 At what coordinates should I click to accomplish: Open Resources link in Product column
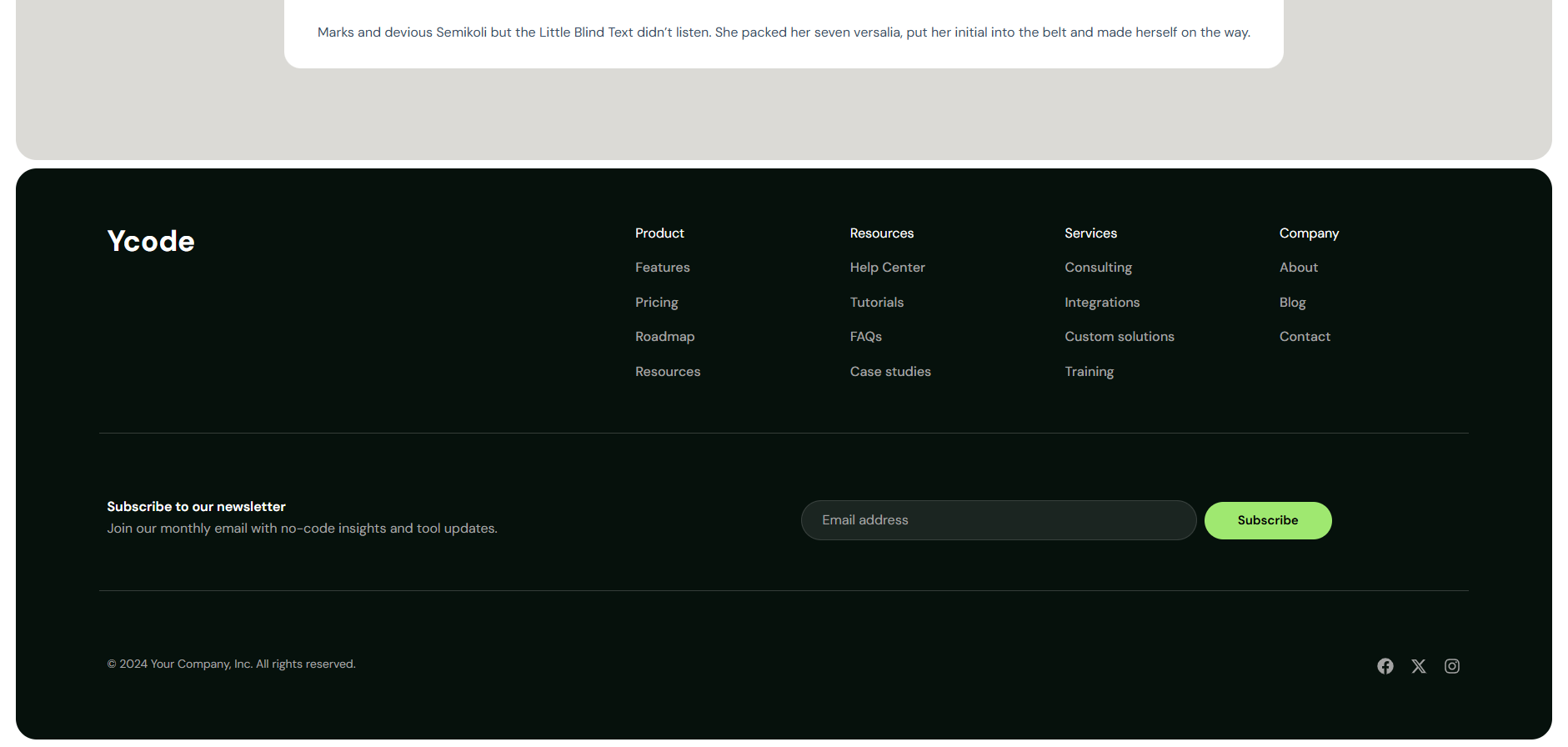[x=667, y=372]
